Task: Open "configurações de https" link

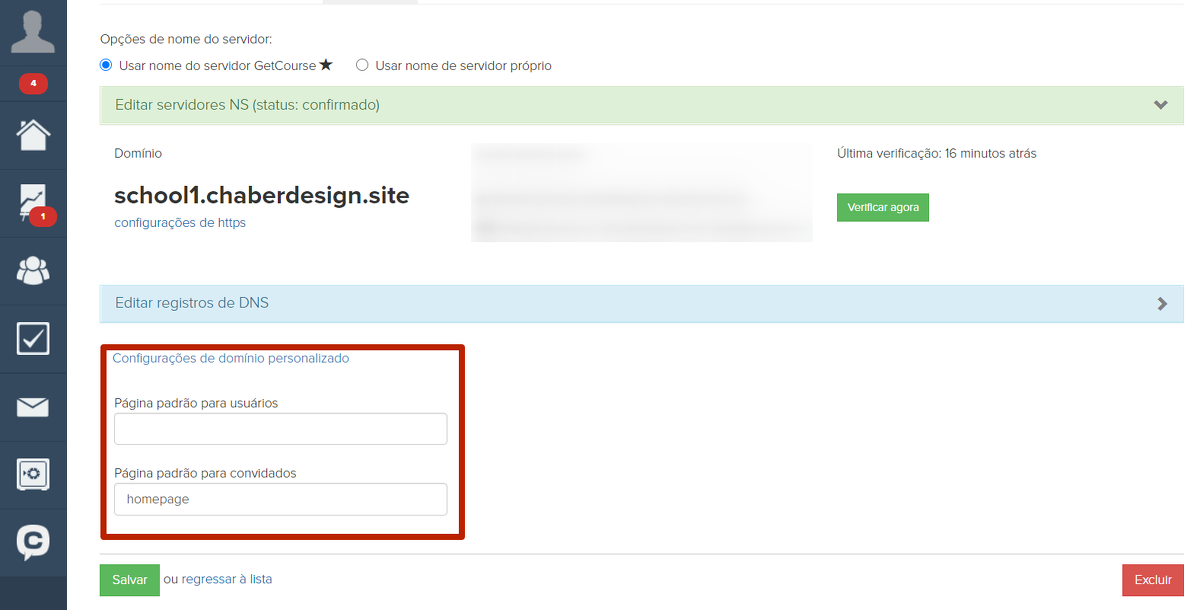Action: (180, 223)
